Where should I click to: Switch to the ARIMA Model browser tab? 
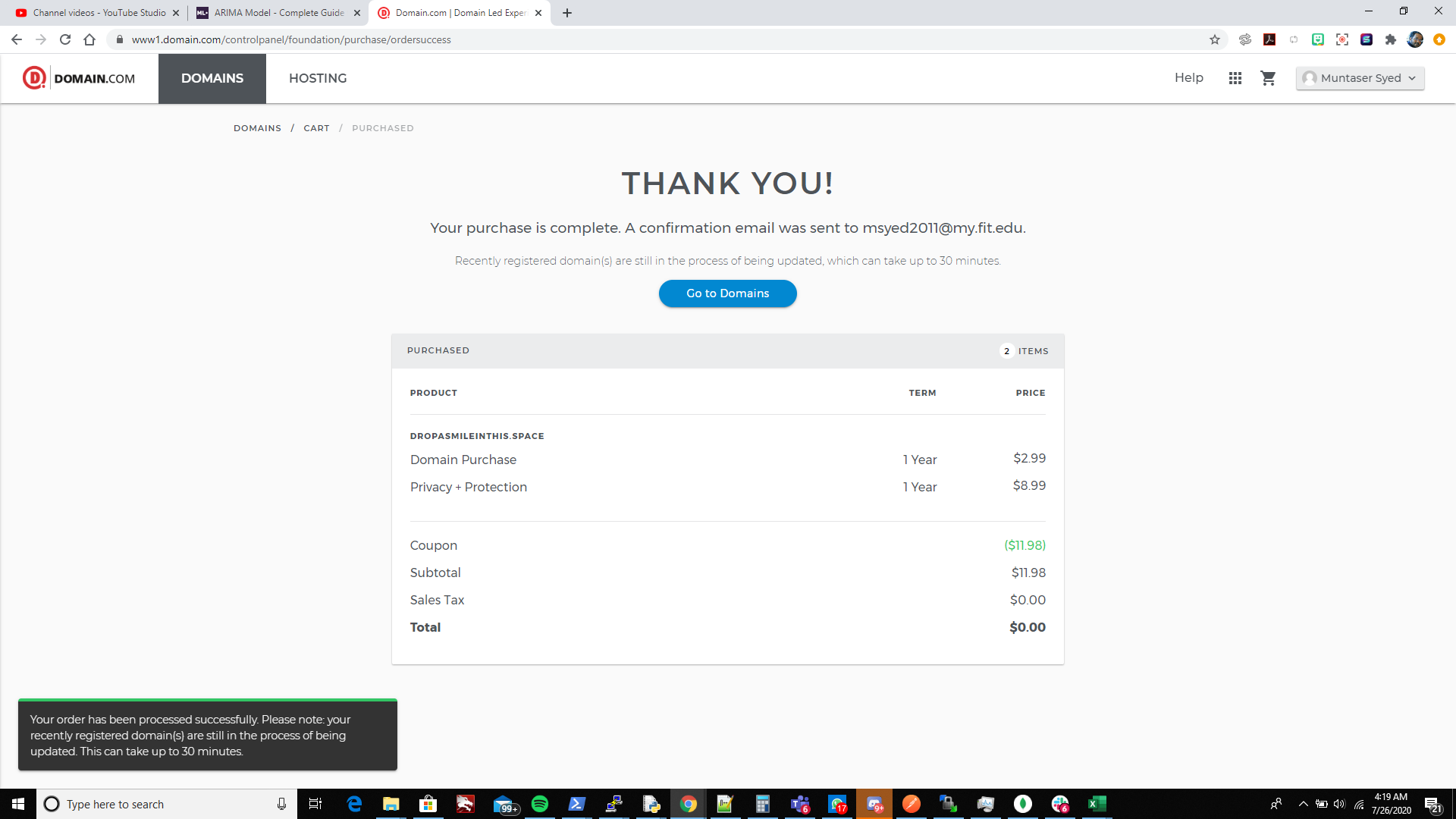pyautogui.click(x=278, y=13)
